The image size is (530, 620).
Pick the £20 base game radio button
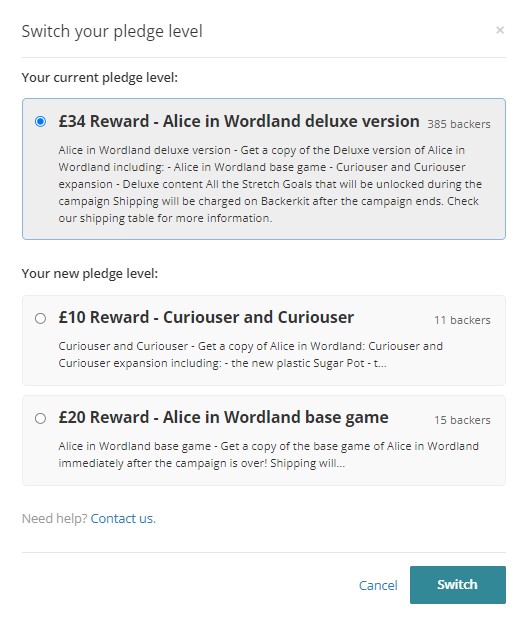click(x=40, y=418)
